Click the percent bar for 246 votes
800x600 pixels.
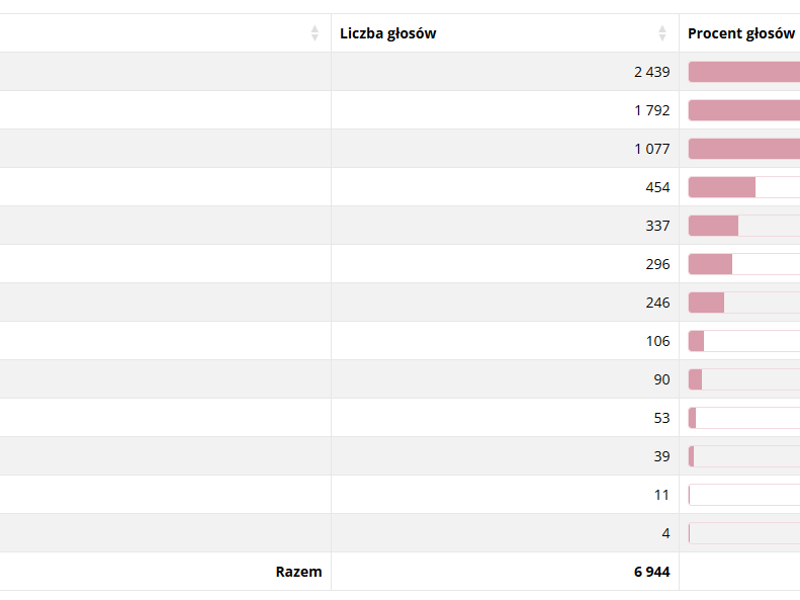(x=744, y=303)
